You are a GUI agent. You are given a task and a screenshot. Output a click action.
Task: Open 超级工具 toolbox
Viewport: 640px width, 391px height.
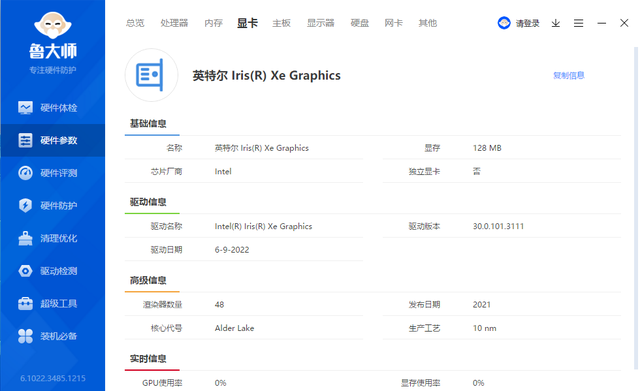click(x=52, y=304)
